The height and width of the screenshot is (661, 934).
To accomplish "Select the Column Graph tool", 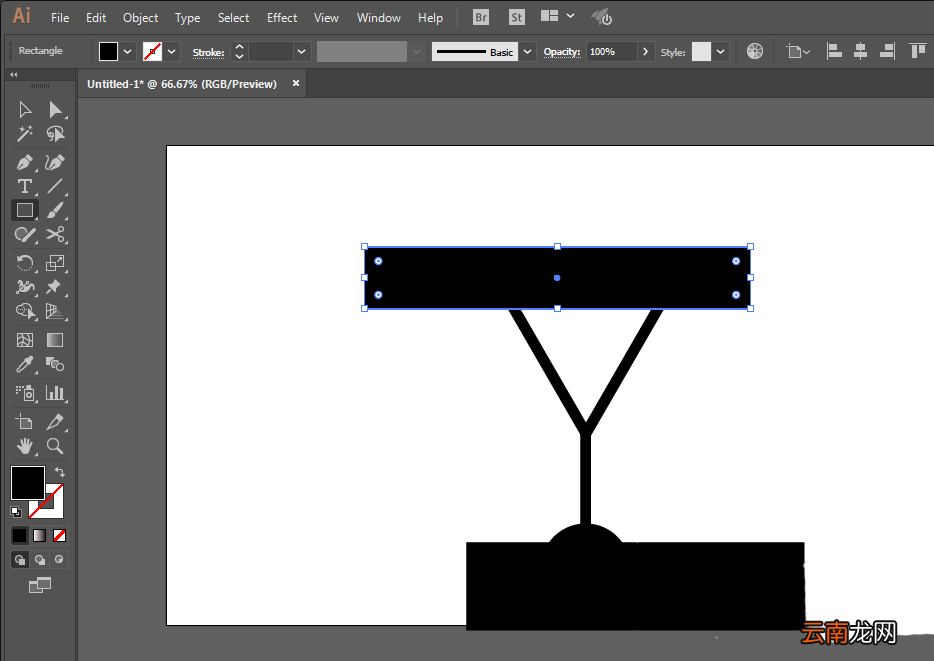I will pyautogui.click(x=55, y=392).
